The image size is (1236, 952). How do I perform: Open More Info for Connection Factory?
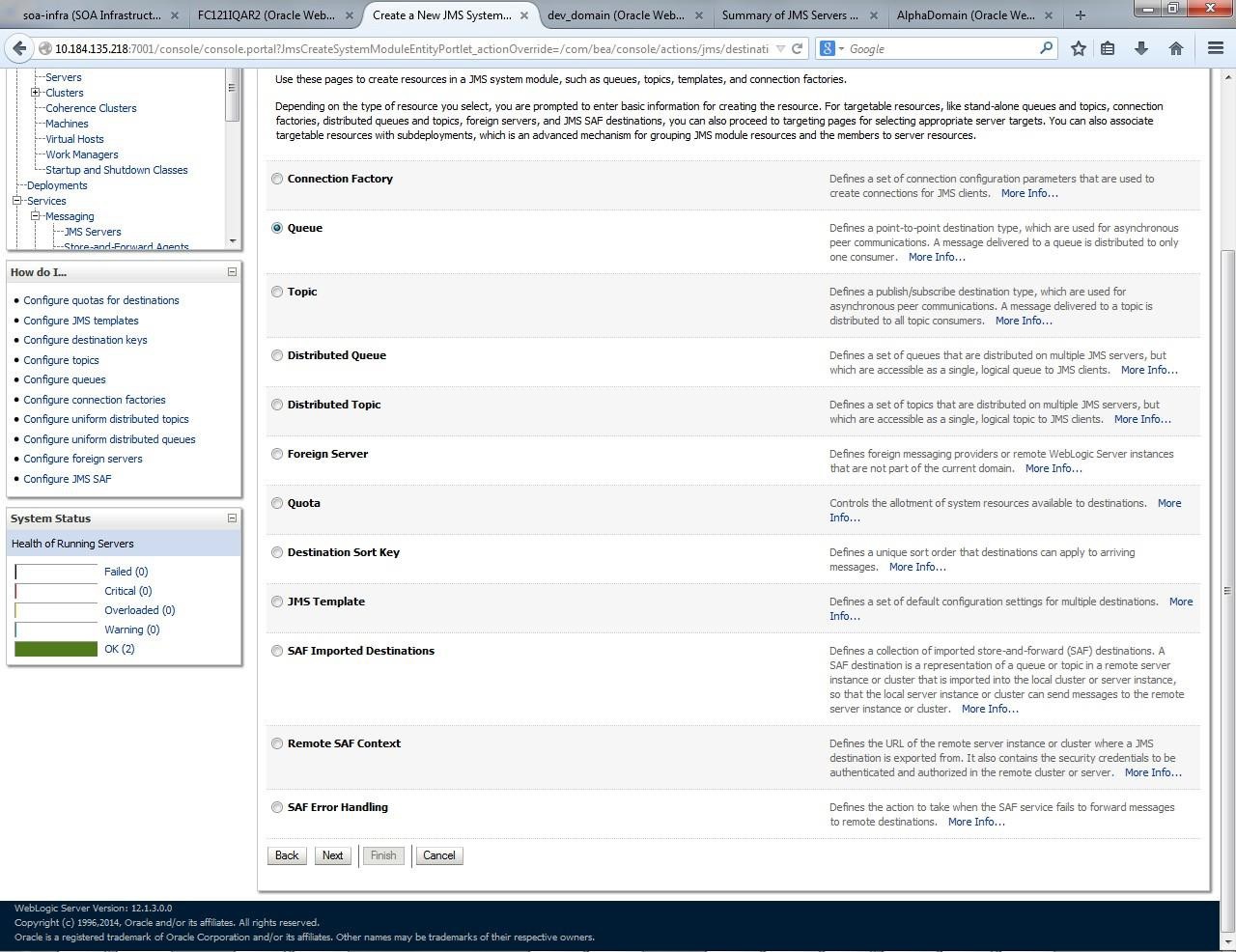1029,193
